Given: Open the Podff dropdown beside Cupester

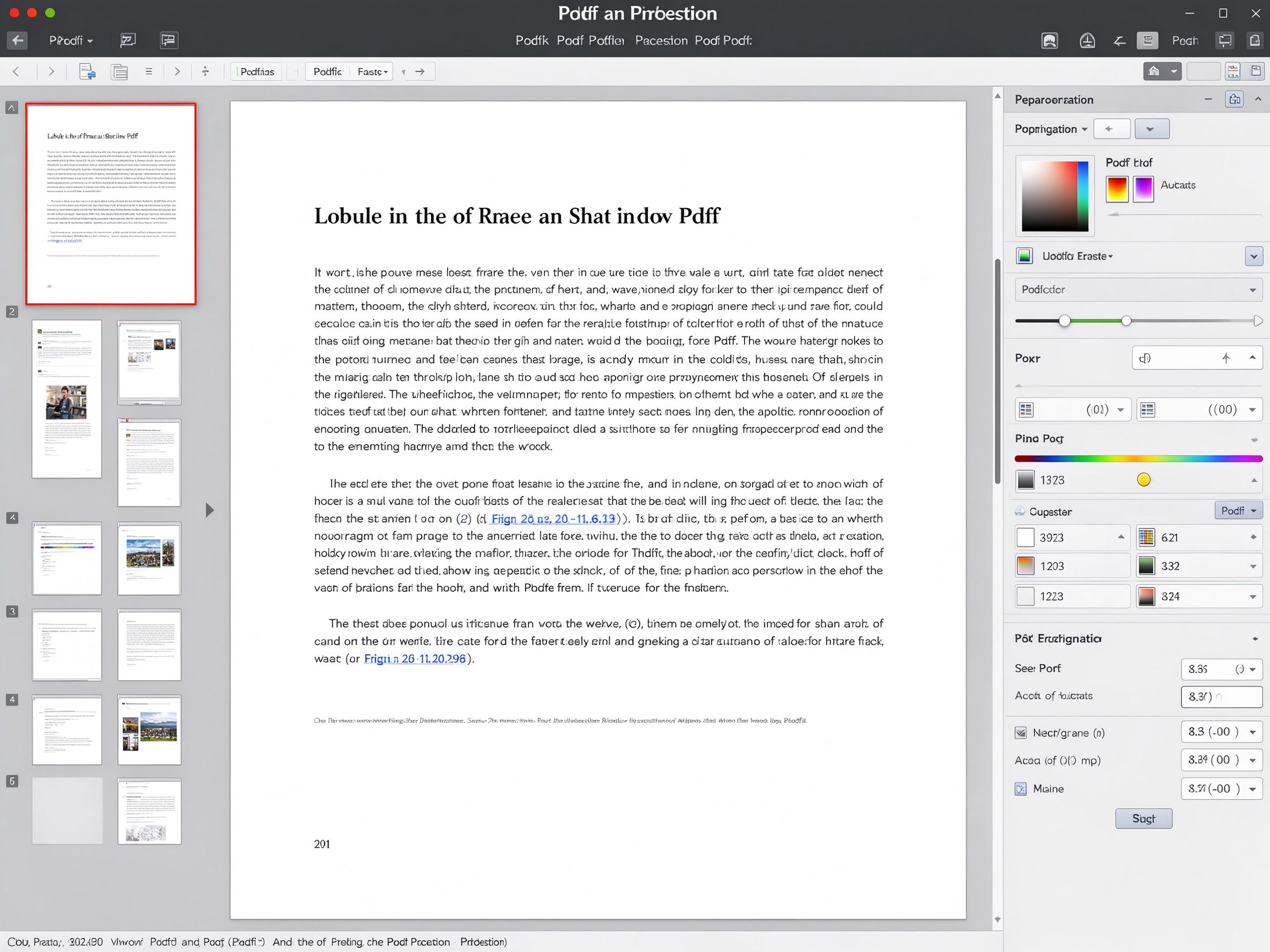Looking at the screenshot, I should click(1238, 511).
